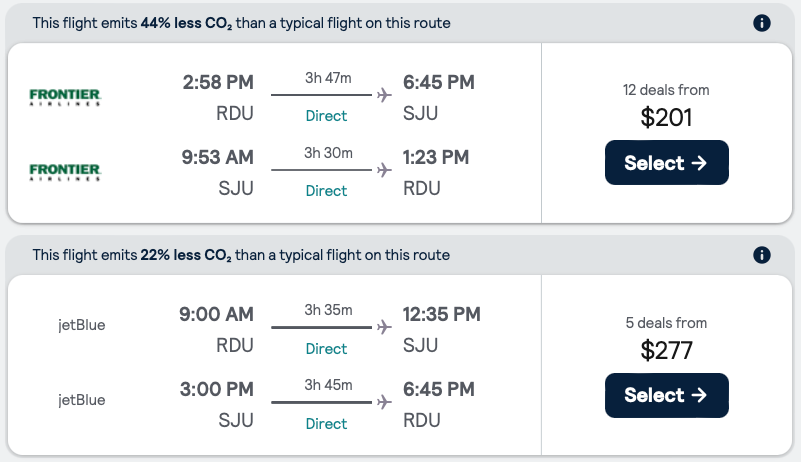Click airplane icon on 2:58 PM Frontier flight

pos(383,95)
